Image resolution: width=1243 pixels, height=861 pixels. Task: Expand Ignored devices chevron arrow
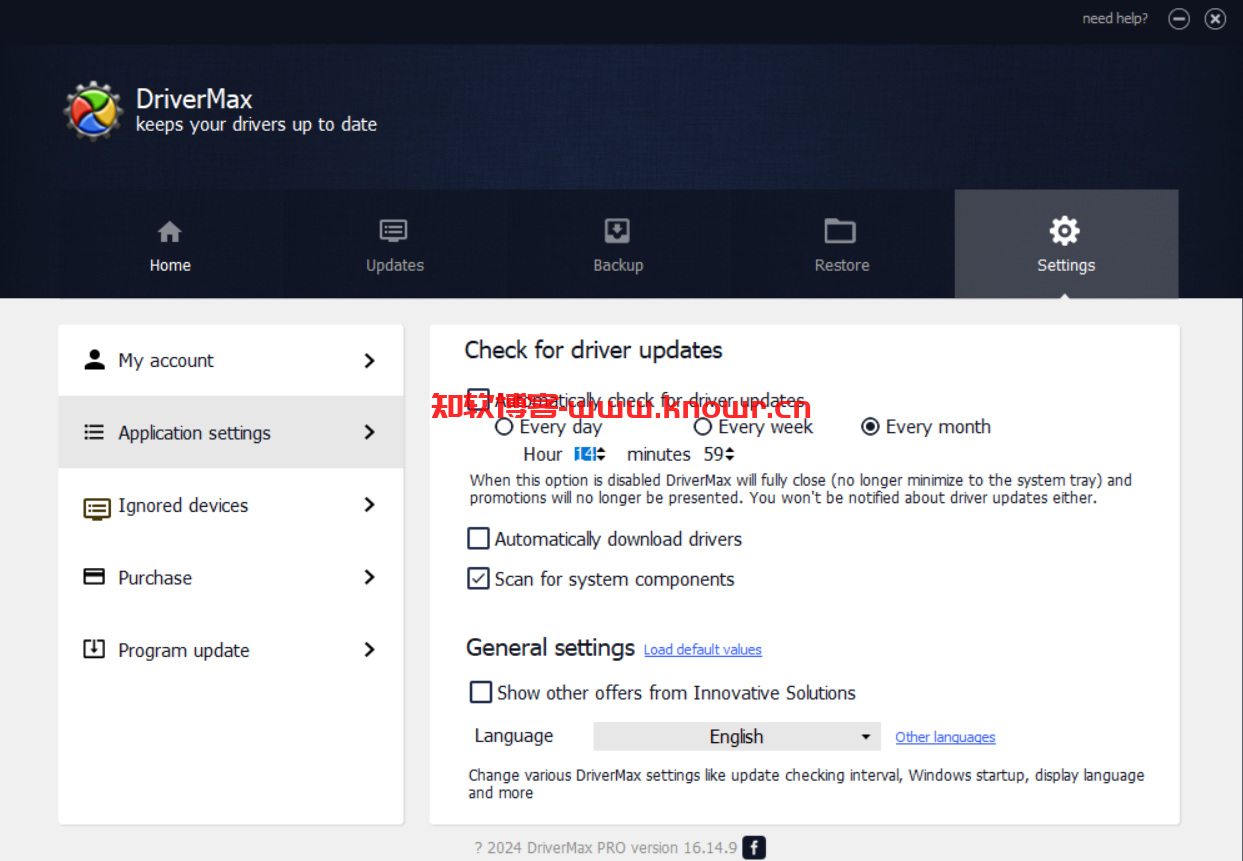tap(370, 505)
